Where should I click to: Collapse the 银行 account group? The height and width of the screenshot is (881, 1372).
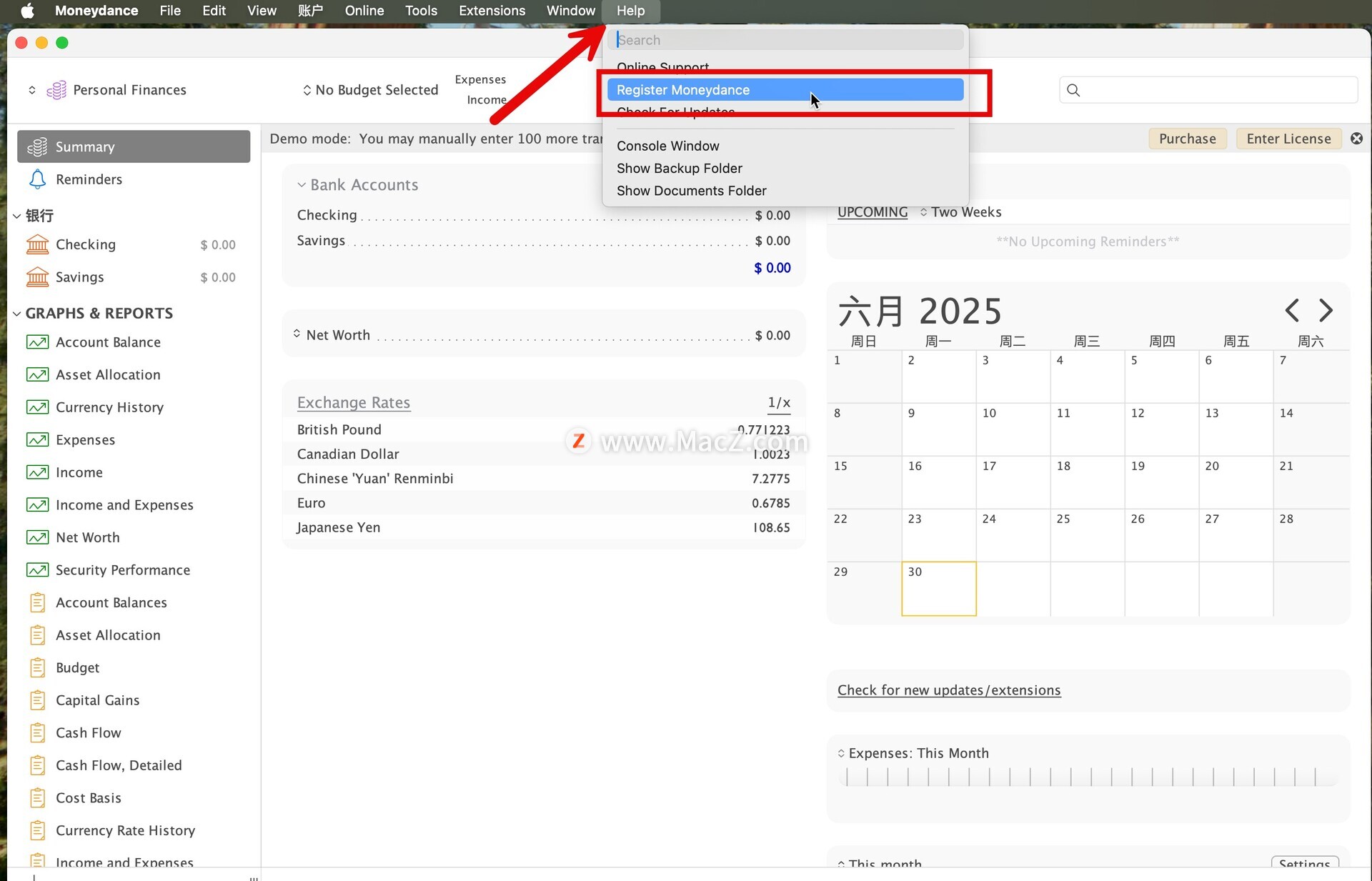coord(16,216)
